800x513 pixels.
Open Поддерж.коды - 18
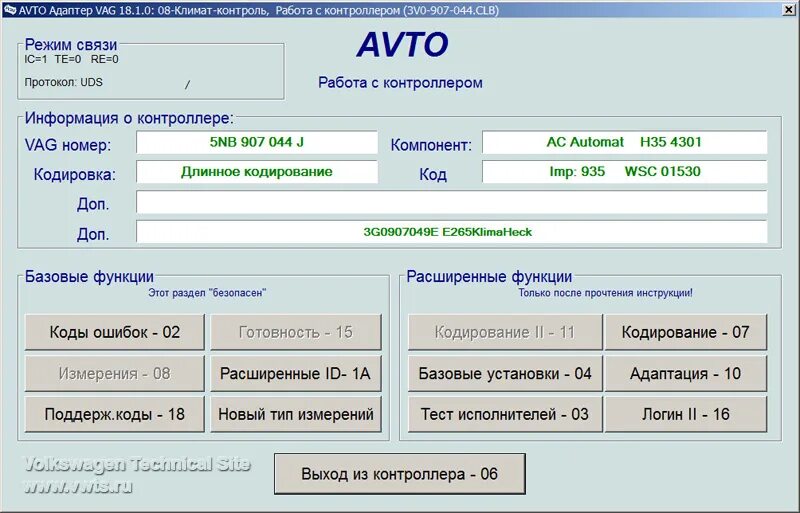tap(115, 414)
